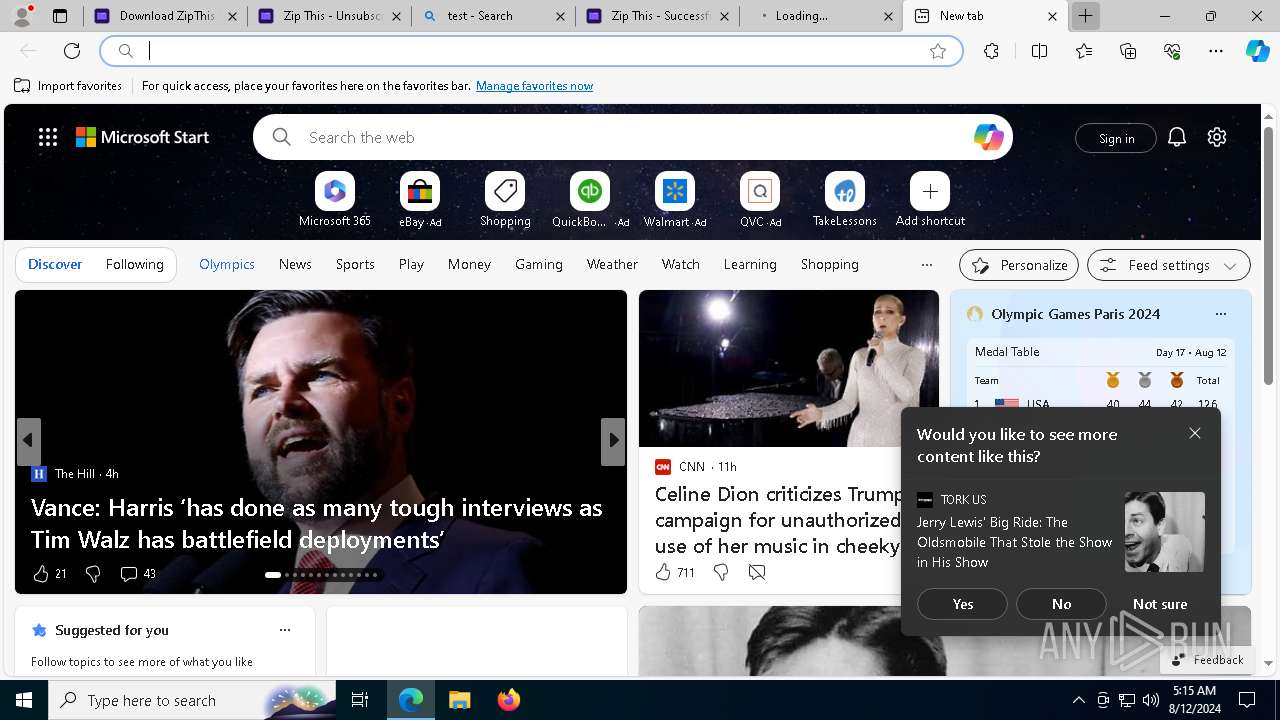Image resolution: width=1280 pixels, height=720 pixels.
Task: Like the Vance article thumbs up
Action: [x=41, y=573]
